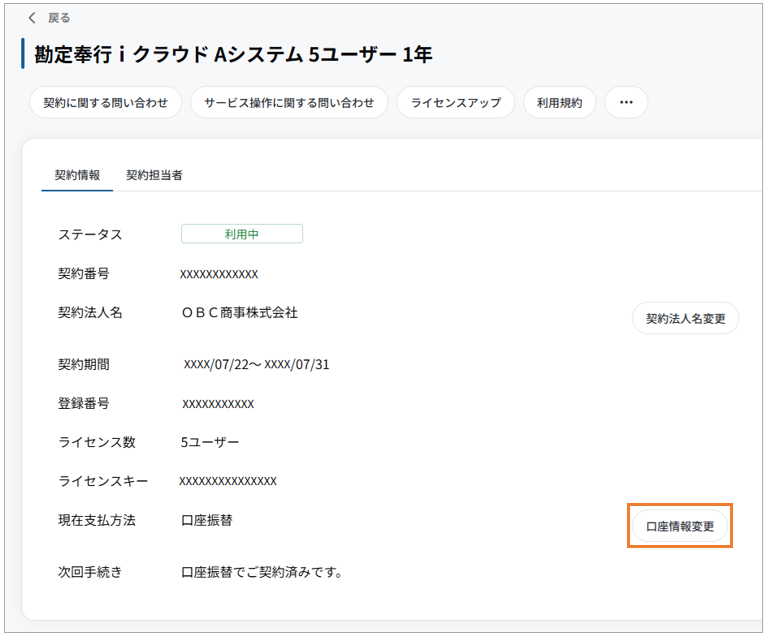Click the 登録番号 label
Viewport: 766px width, 637px height.
pos(84,403)
